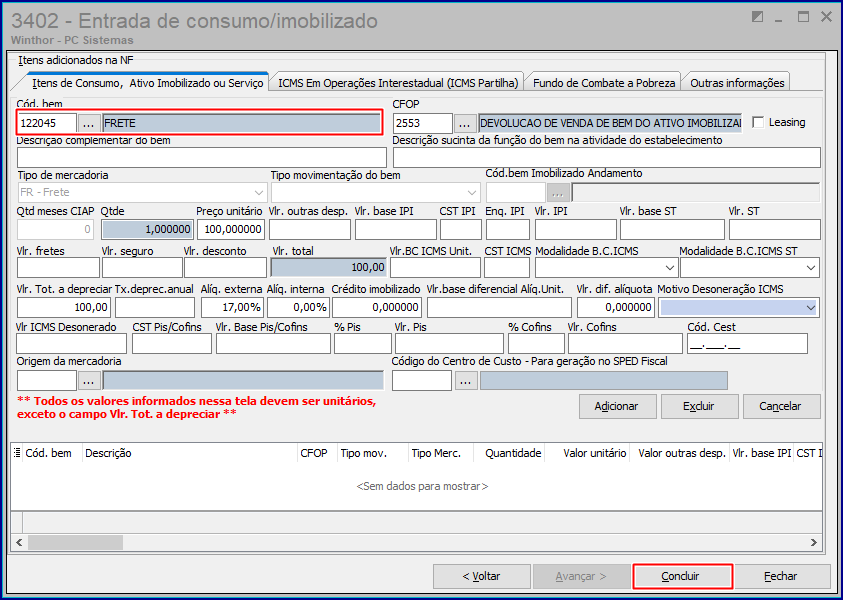843x600 pixels.
Task: Open lookup for Cód. bem field
Action: click(89, 123)
